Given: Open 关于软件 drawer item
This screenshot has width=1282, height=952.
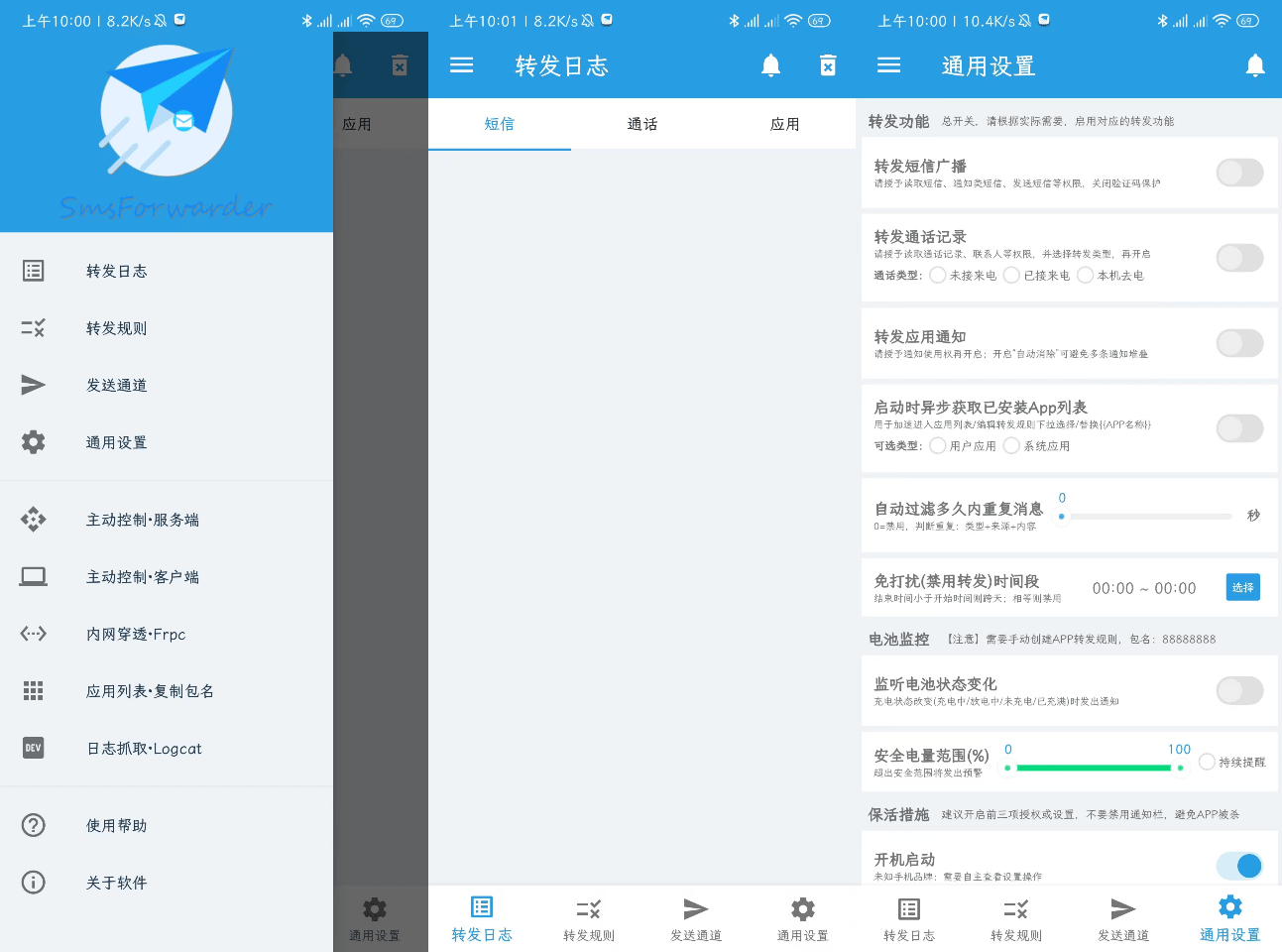Looking at the screenshot, I should tap(167, 883).
